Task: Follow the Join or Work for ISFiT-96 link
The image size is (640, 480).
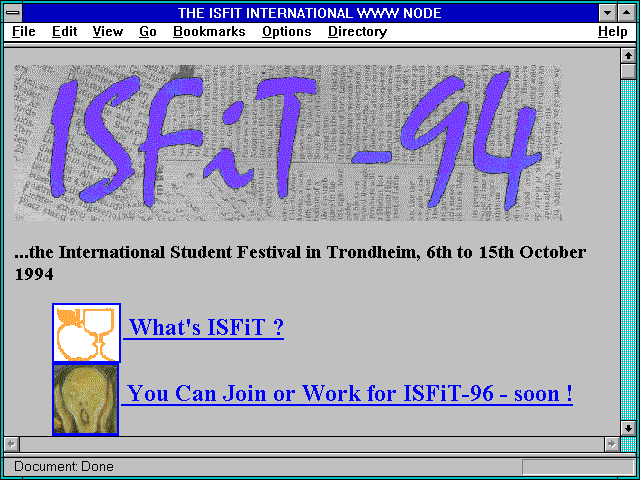Action: coord(347,394)
